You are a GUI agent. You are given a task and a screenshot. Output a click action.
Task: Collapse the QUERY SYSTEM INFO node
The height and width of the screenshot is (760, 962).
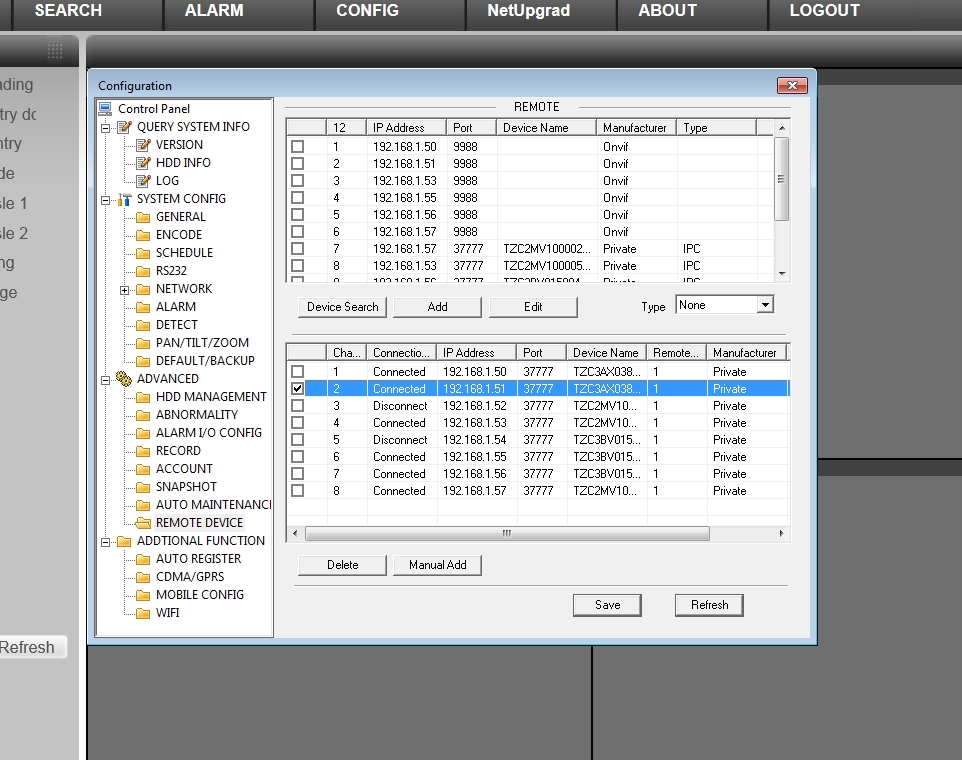[105, 127]
